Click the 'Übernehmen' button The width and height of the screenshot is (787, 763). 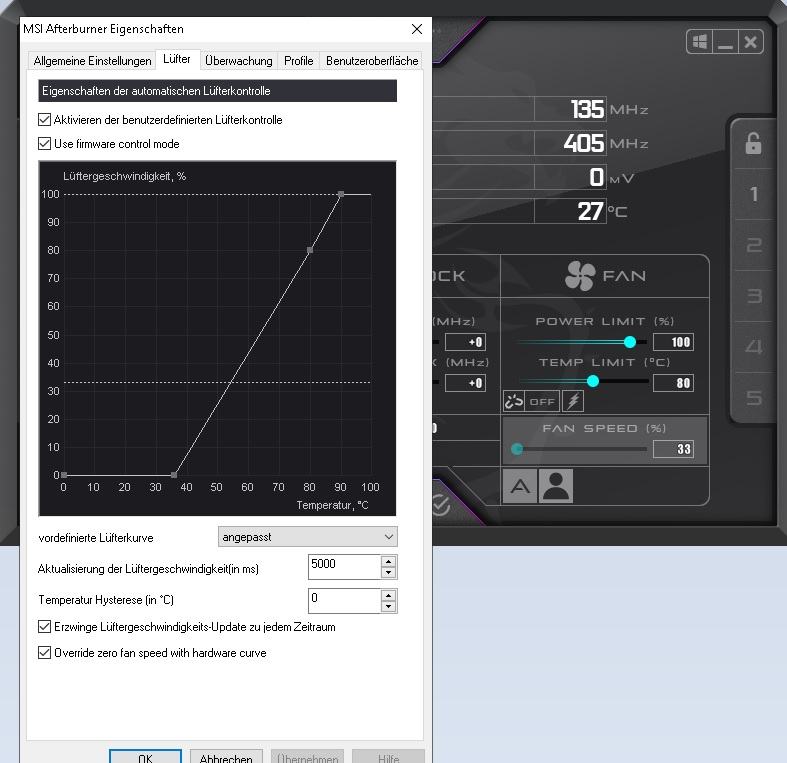click(x=307, y=757)
